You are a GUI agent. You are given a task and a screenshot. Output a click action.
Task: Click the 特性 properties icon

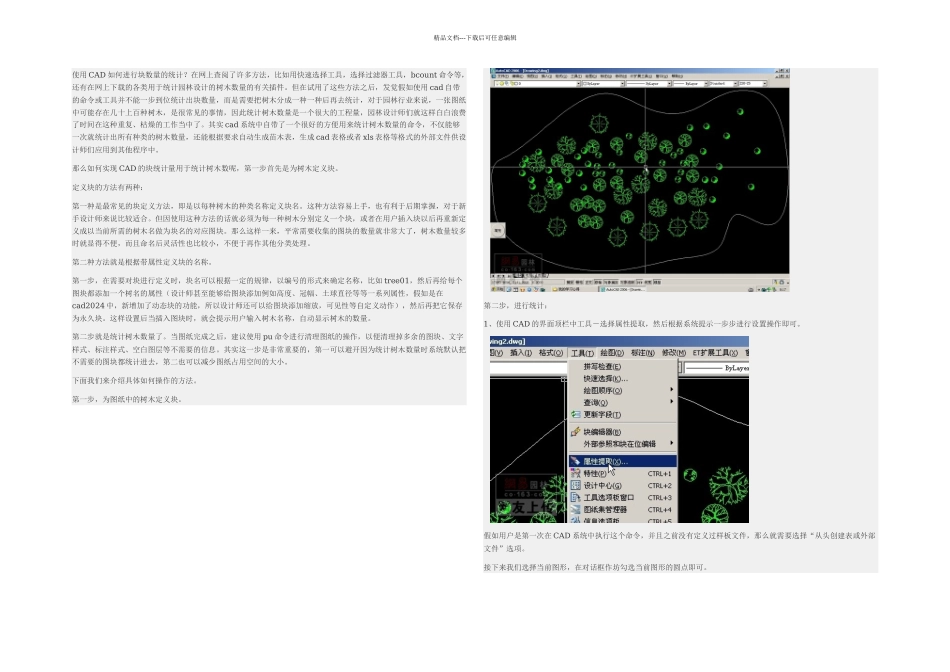[x=576, y=473]
